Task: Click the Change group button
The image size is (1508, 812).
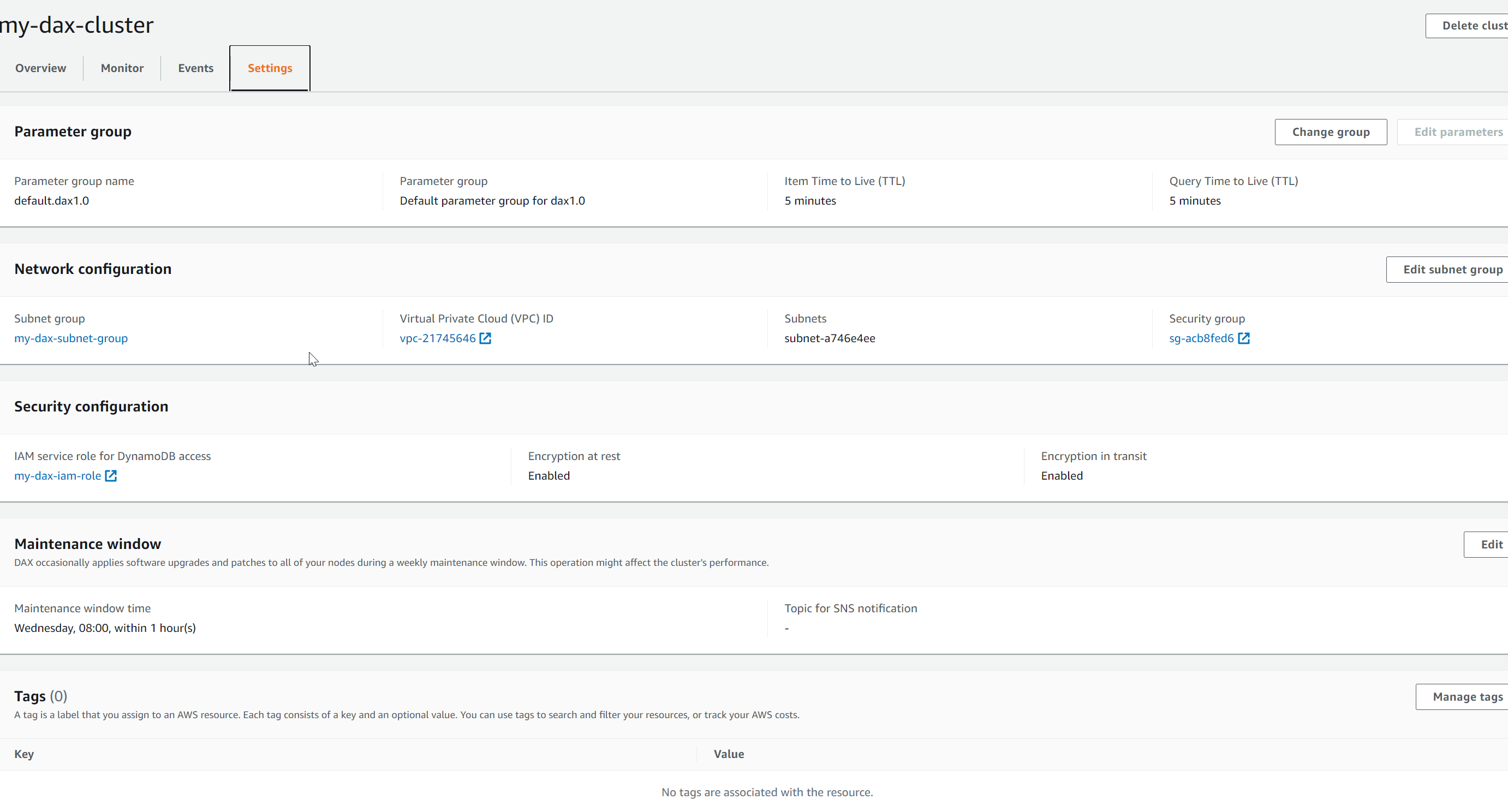Action: (x=1331, y=132)
